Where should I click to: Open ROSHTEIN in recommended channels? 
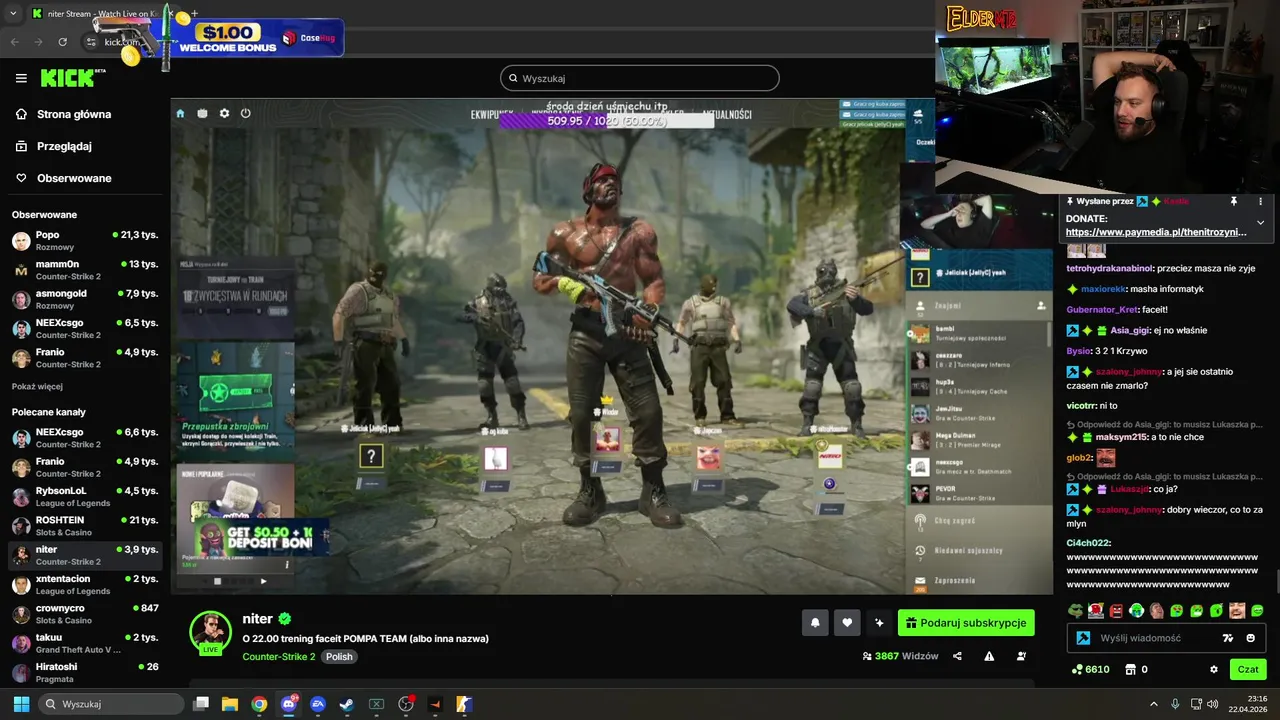[x=85, y=525]
